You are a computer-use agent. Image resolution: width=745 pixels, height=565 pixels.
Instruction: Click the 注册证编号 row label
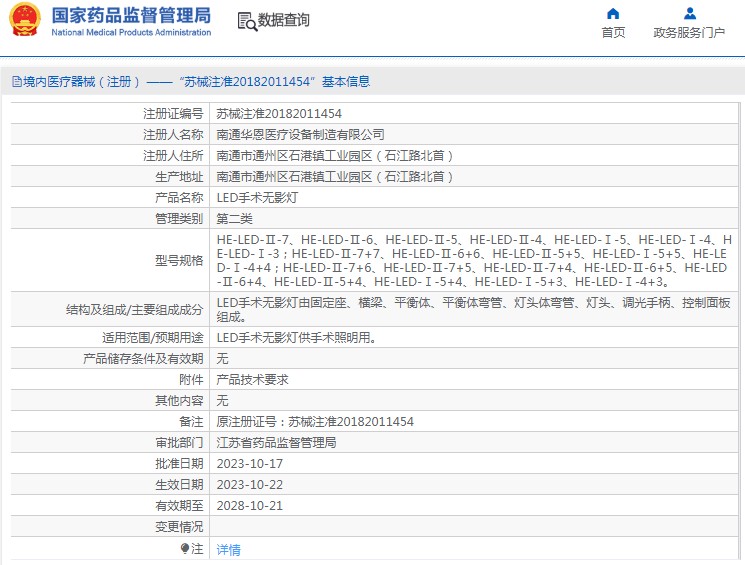[173, 114]
